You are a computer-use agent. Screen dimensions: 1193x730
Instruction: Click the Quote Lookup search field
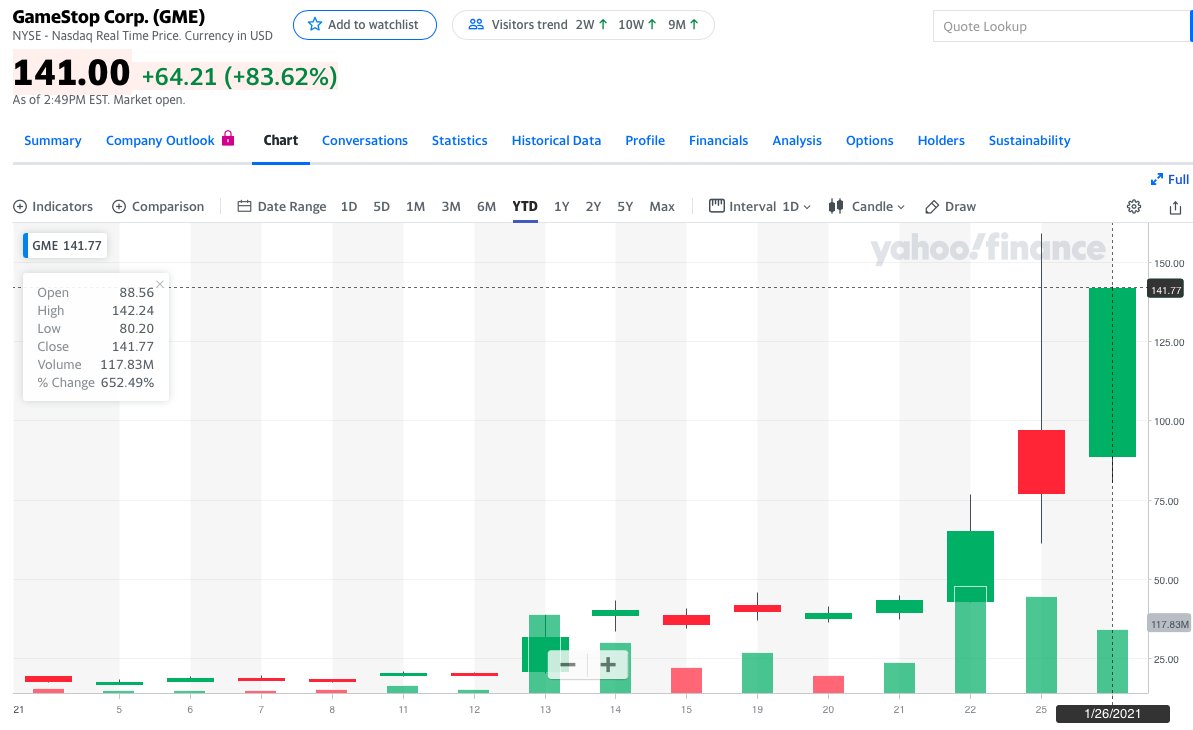(1062, 27)
